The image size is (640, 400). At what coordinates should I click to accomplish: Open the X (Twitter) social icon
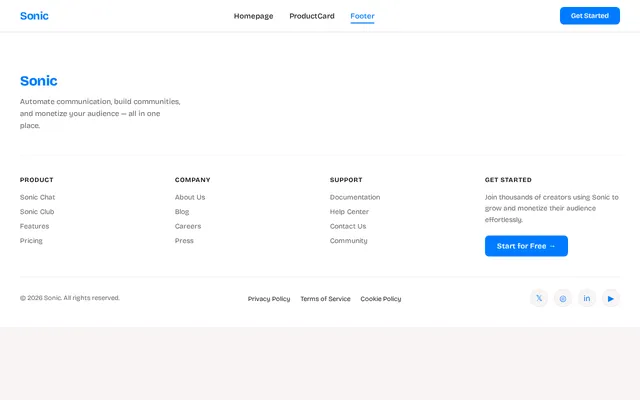coord(539,298)
